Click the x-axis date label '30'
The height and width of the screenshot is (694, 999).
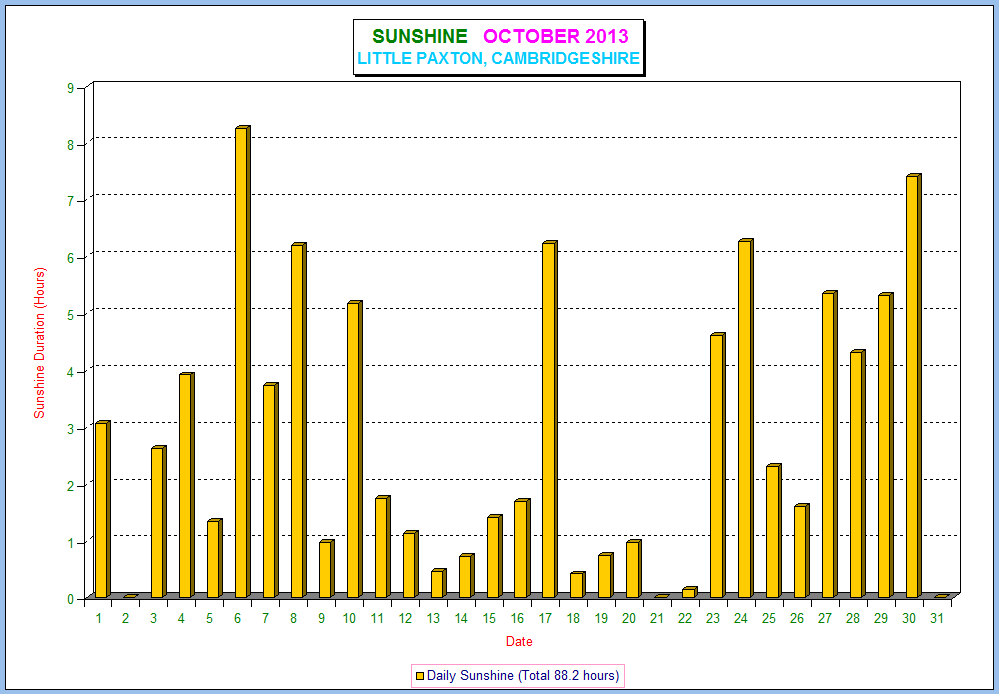[x=909, y=618]
